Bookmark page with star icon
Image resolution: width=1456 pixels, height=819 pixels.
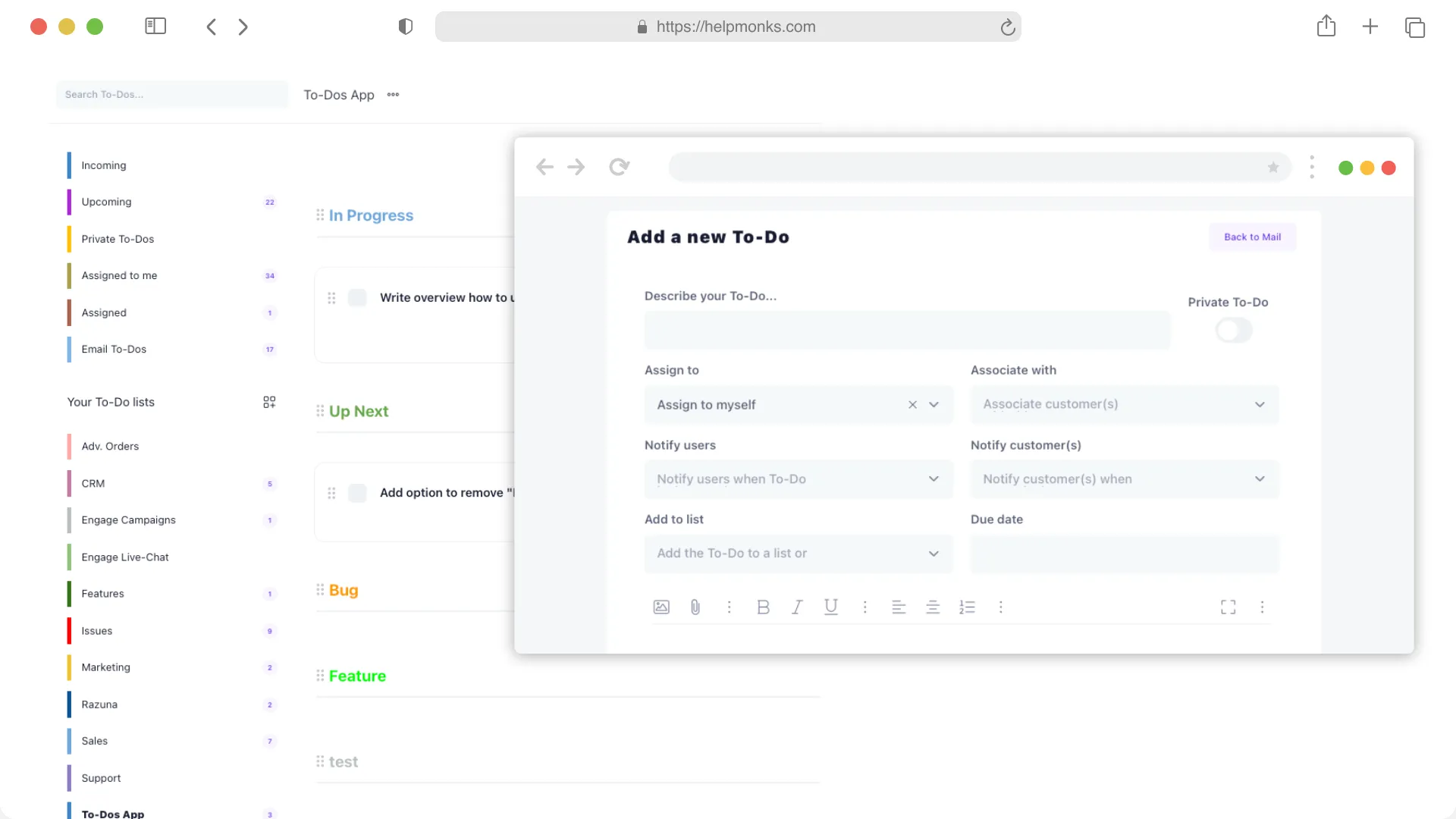pos(1273,167)
